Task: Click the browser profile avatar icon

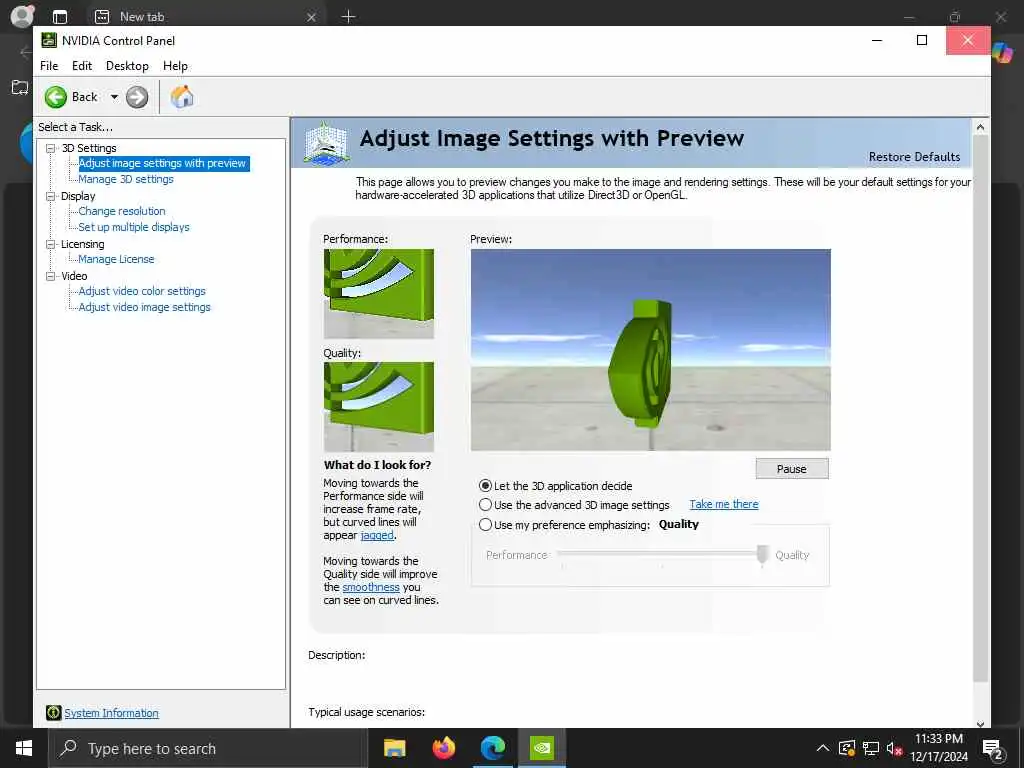Action: click(22, 16)
